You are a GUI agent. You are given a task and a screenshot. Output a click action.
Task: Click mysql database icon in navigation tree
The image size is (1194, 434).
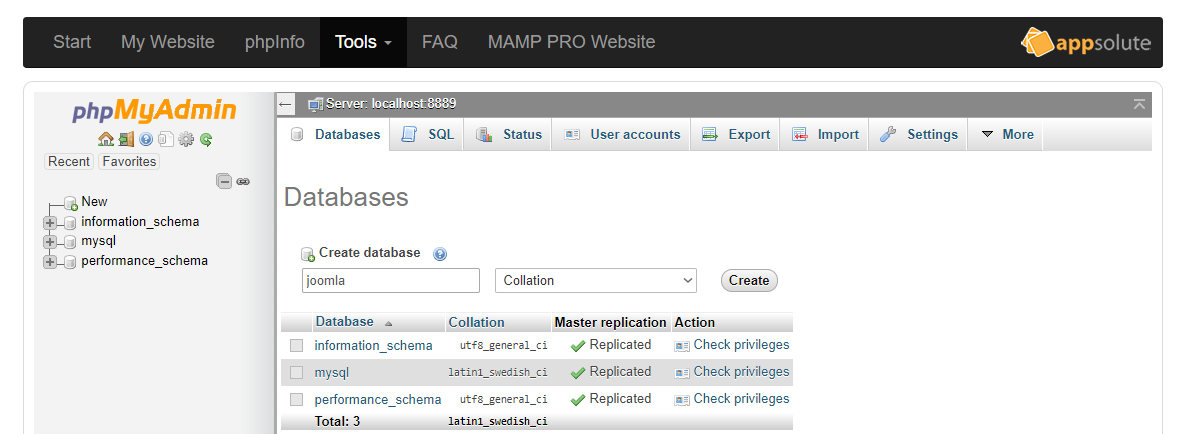(x=71, y=242)
